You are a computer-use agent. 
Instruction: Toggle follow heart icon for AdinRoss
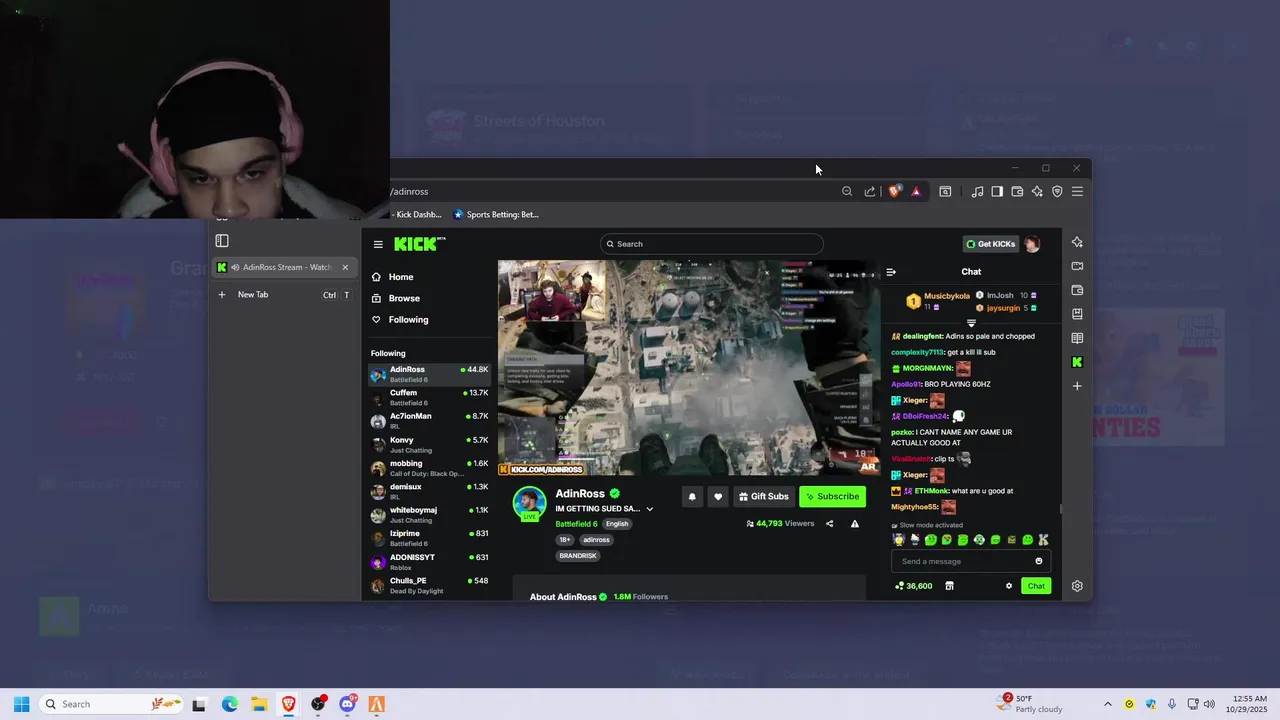pos(718,496)
